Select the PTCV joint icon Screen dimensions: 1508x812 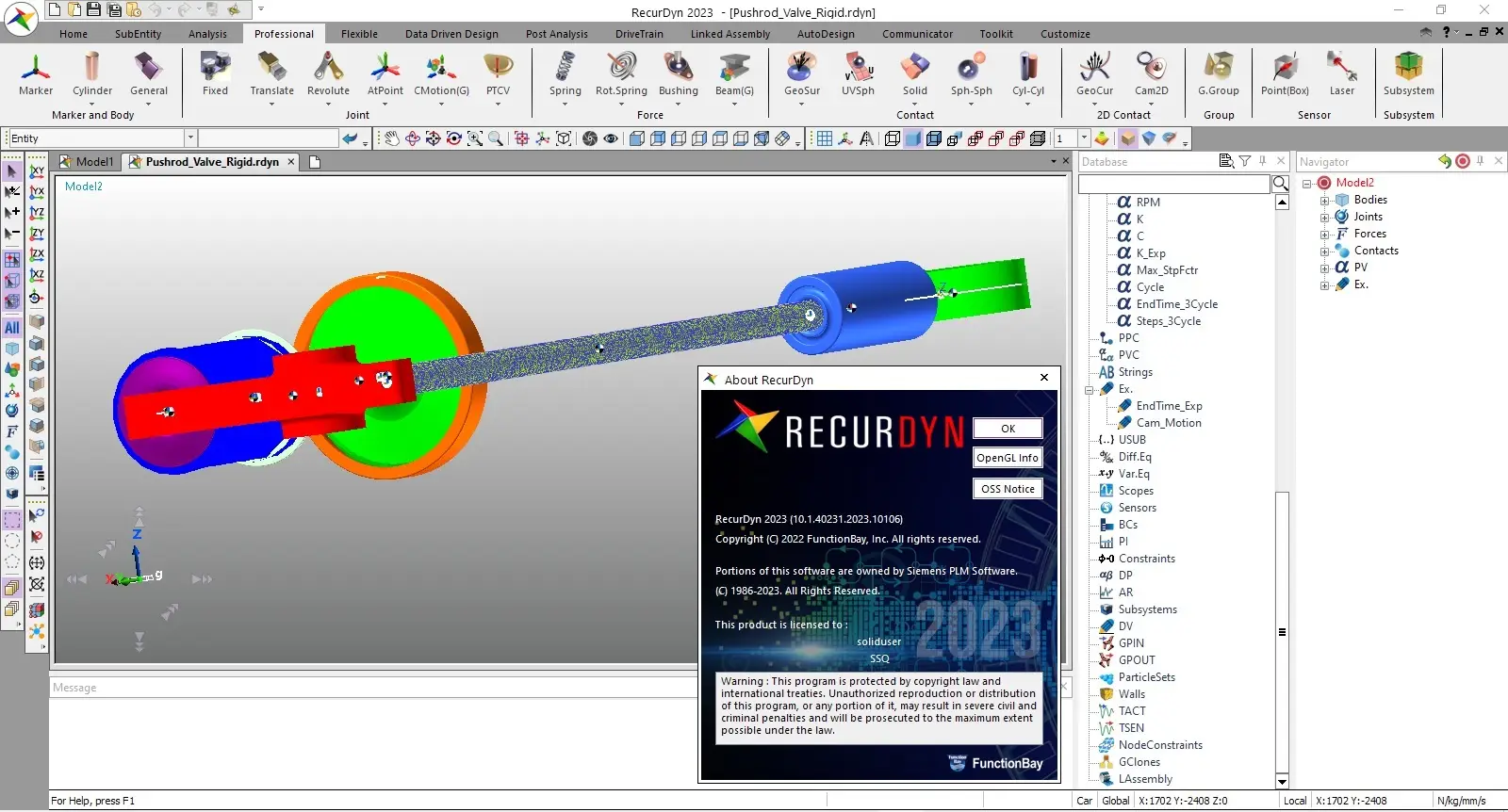[x=498, y=73]
